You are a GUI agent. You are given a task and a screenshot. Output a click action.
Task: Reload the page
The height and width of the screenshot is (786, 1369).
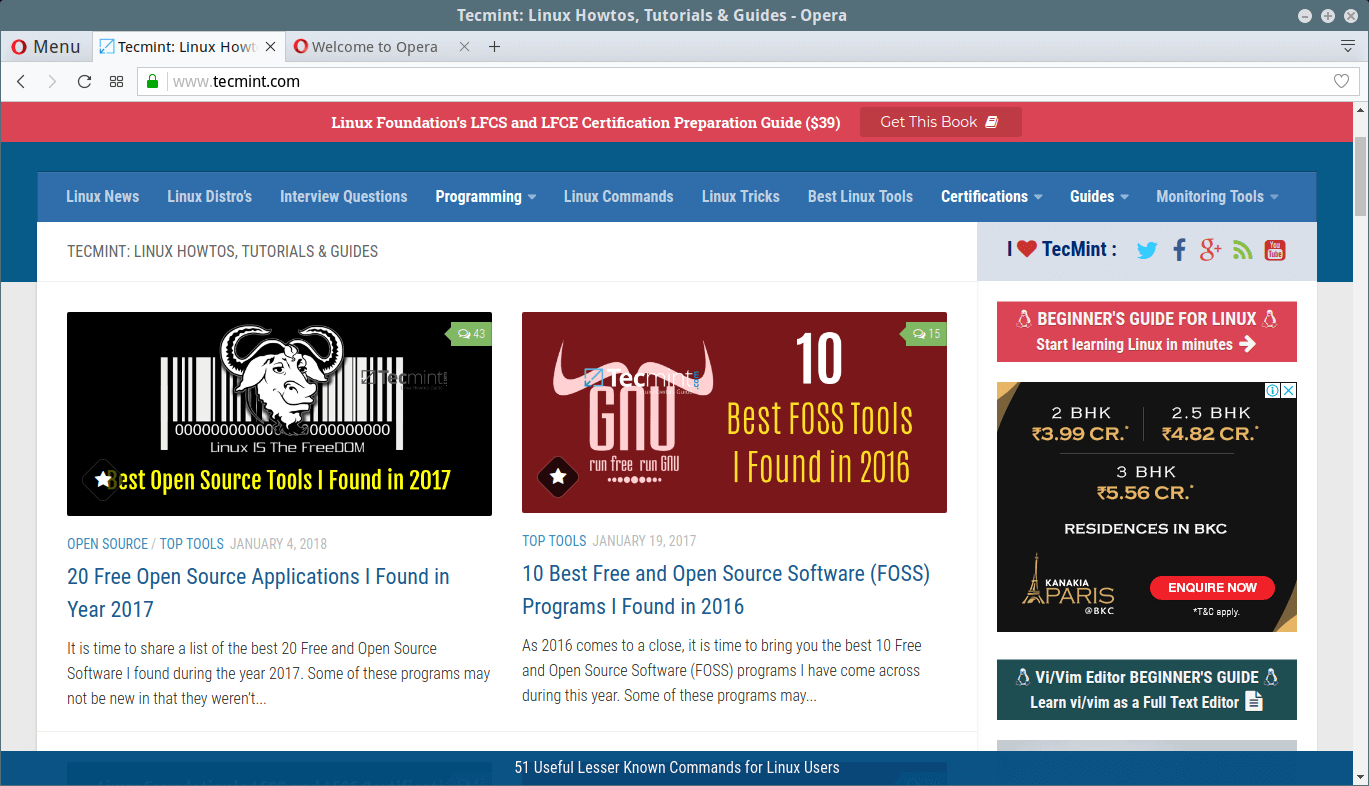coord(85,82)
